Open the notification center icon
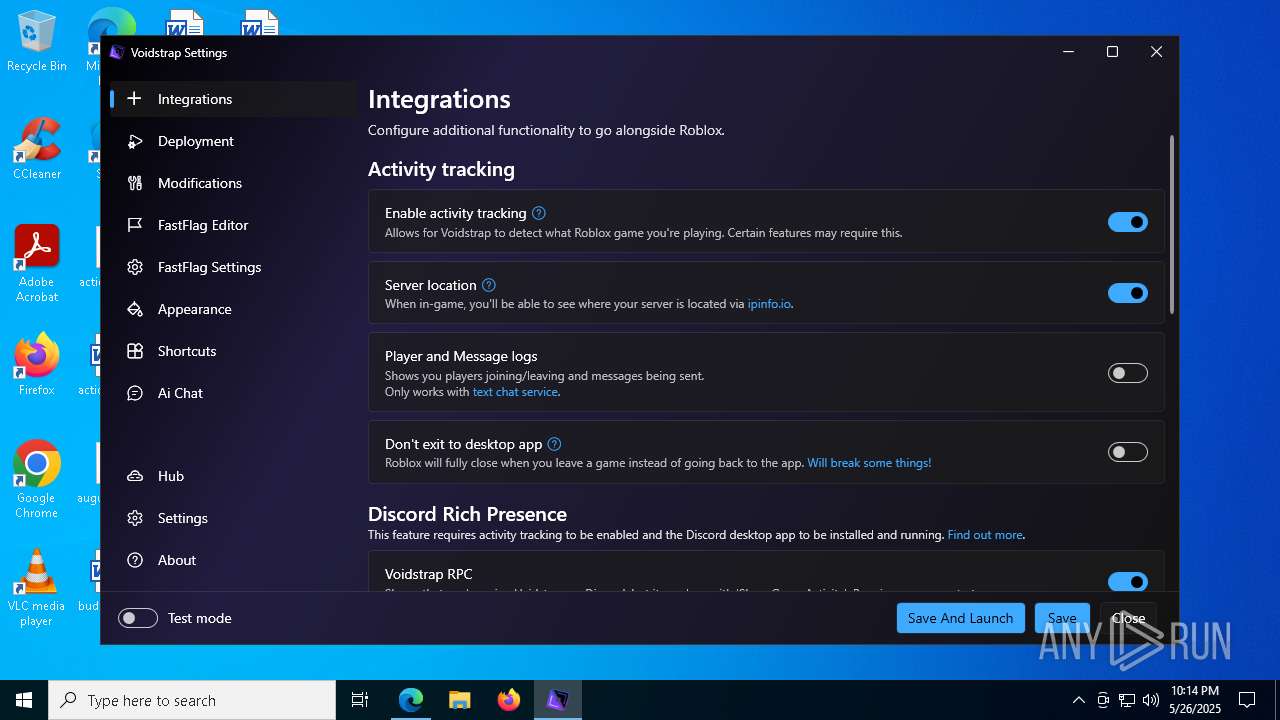 pyautogui.click(x=1247, y=700)
